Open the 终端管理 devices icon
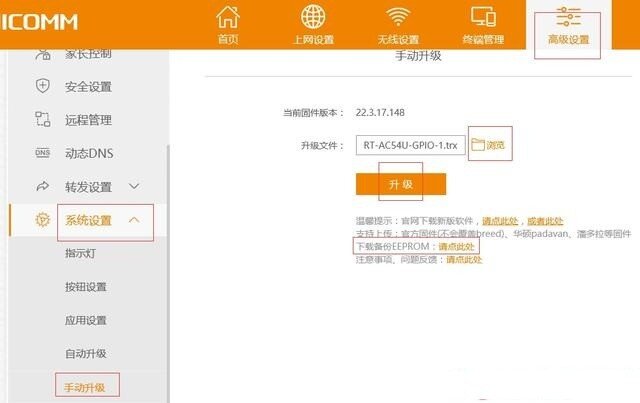 coord(483,17)
